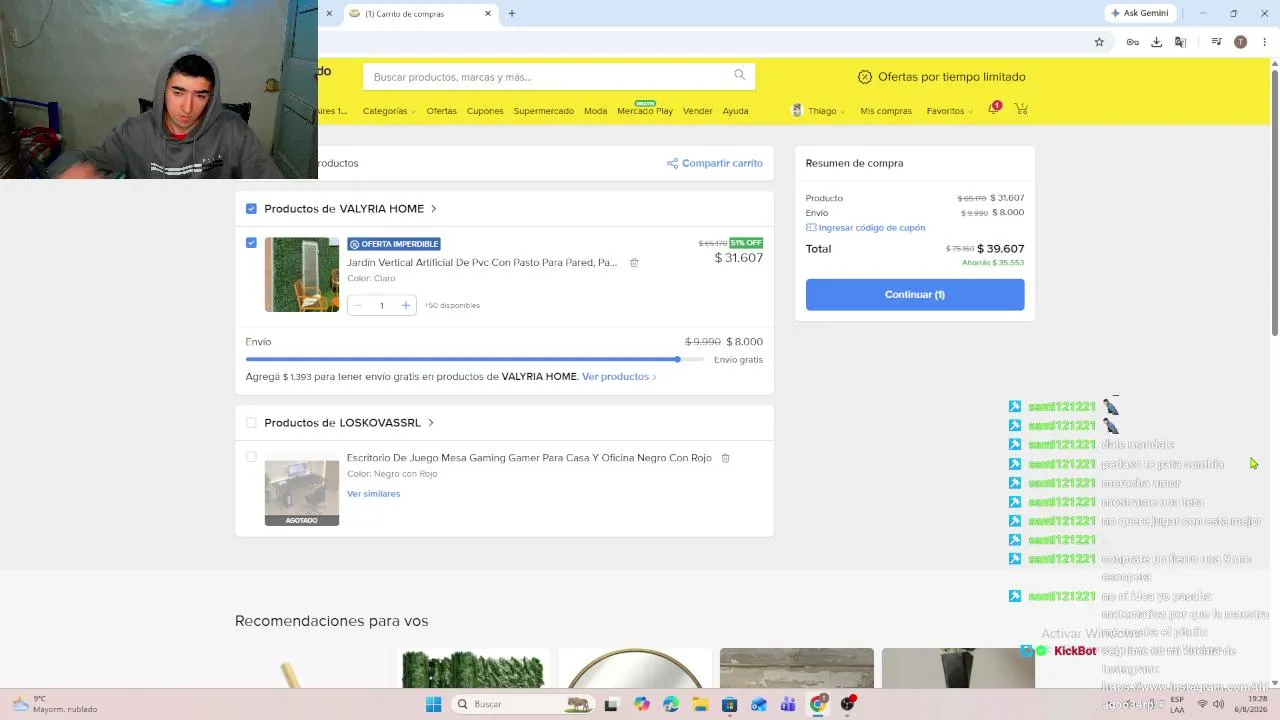
Task: Open the password key icon in Chrome toolbar
Action: 1132,42
